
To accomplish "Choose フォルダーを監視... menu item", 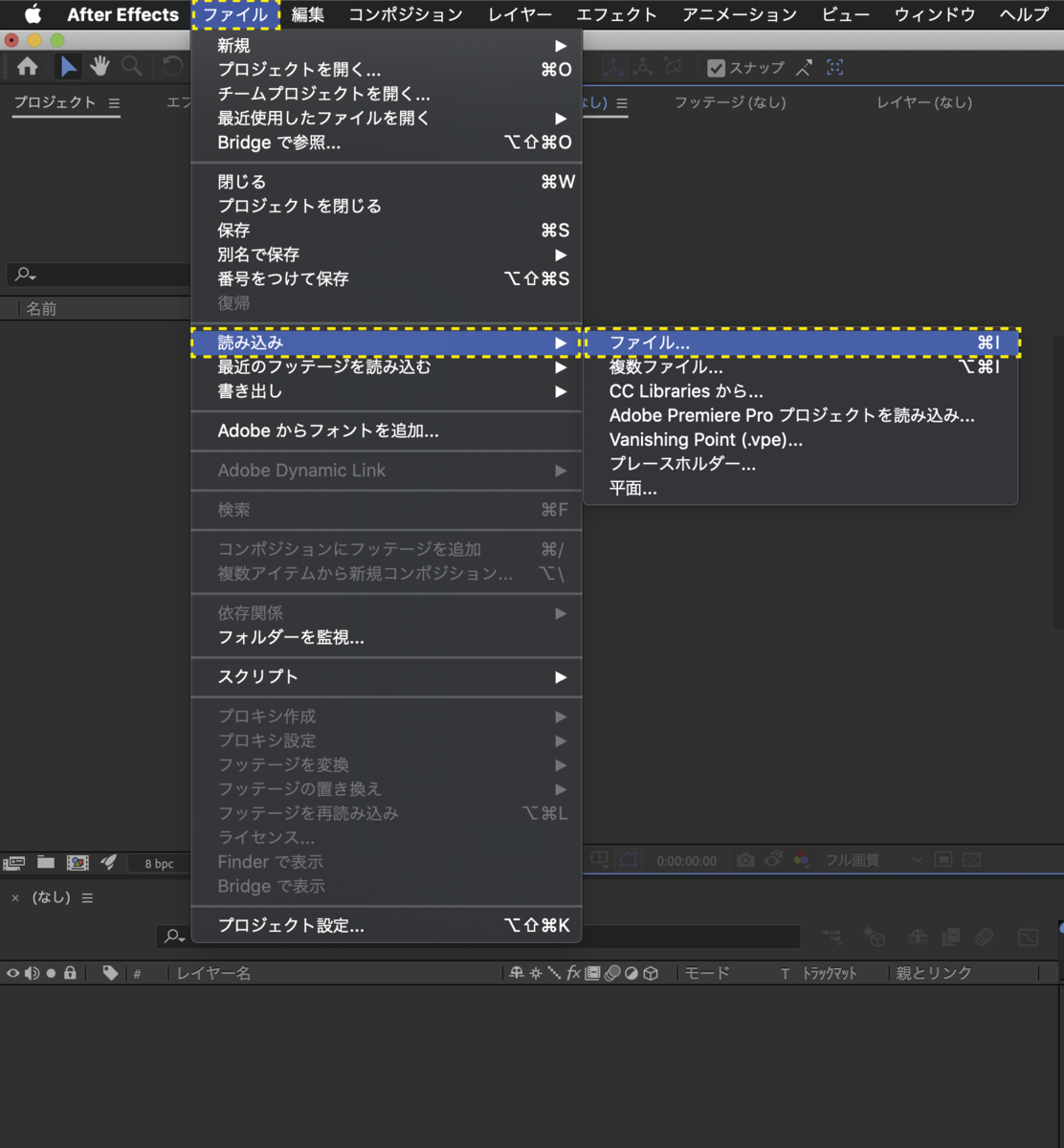I will 387,637.
